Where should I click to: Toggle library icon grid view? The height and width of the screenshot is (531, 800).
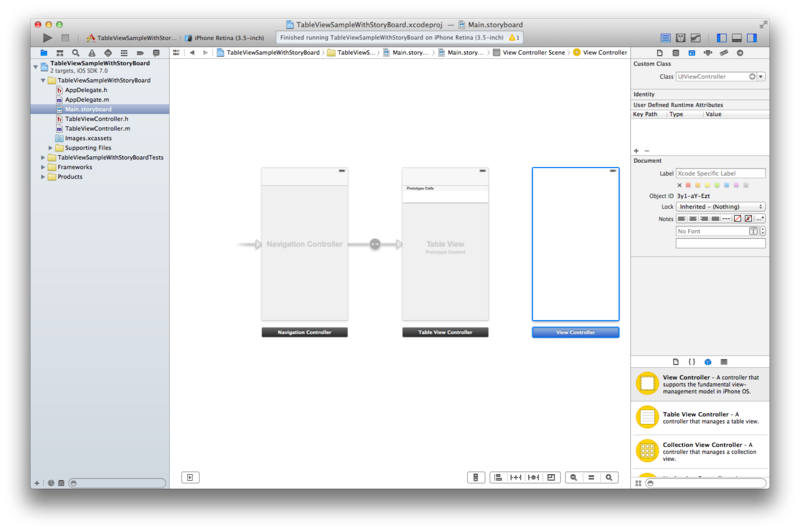coord(638,483)
